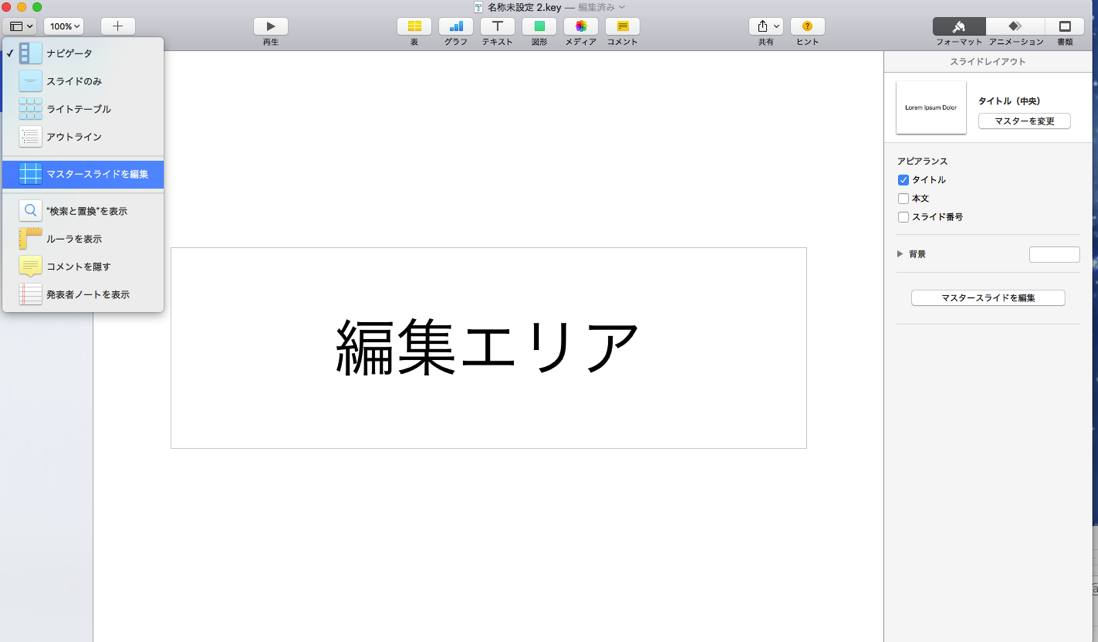Select コメントを隠す menu entry
The image size is (1098, 642).
pyautogui.click(x=83, y=267)
